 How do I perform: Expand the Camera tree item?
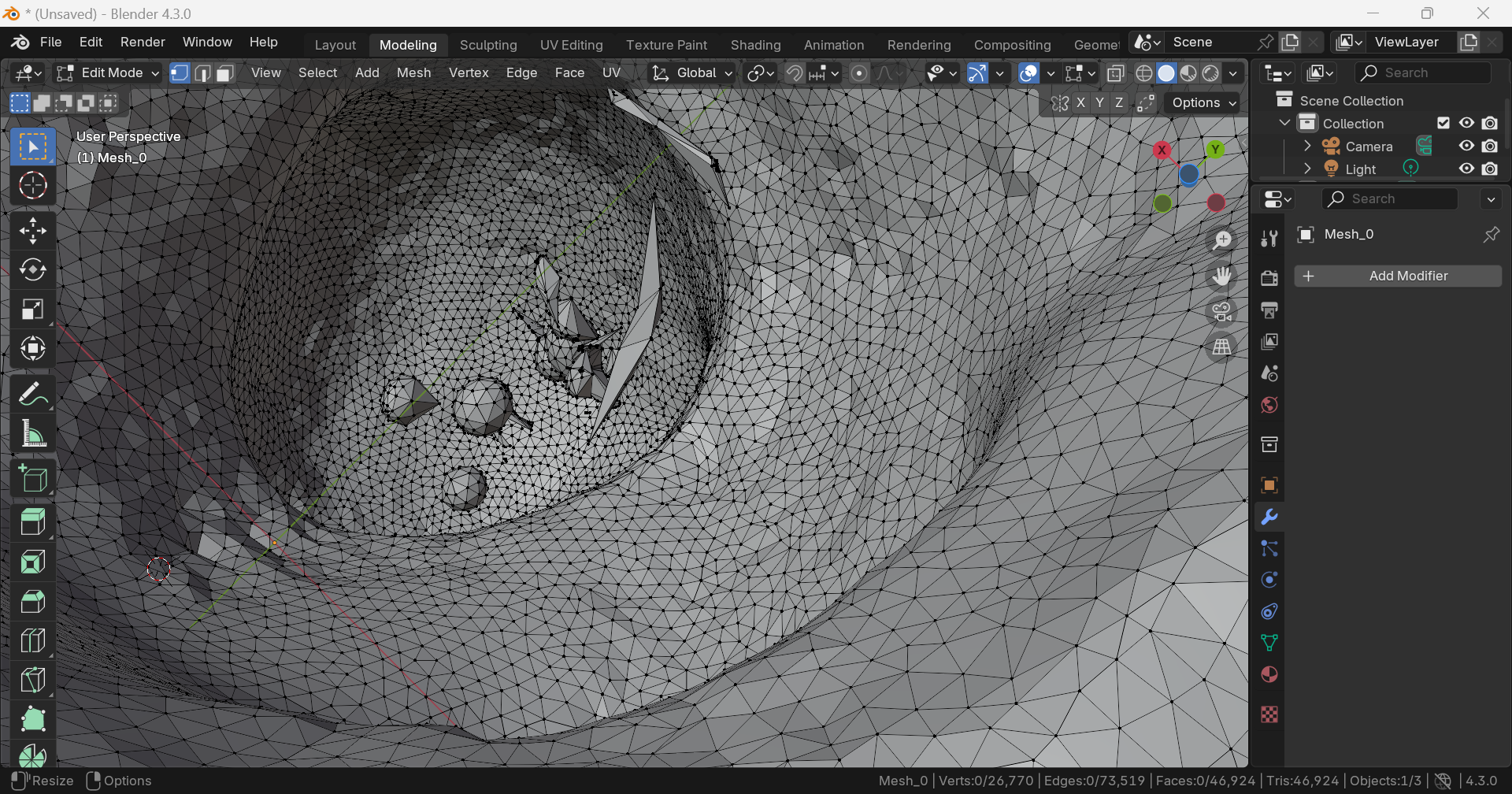click(1307, 147)
